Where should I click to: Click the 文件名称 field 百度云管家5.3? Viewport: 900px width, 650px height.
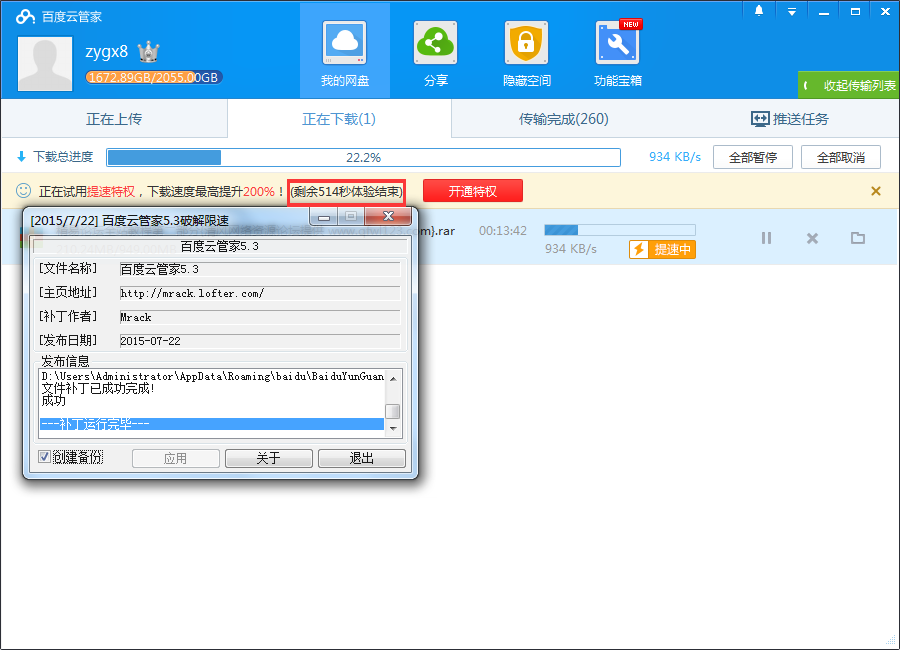click(x=259, y=269)
